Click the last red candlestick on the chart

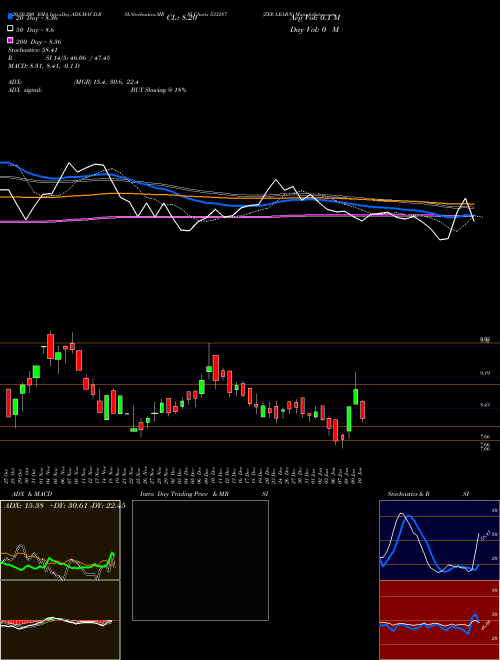click(362, 410)
